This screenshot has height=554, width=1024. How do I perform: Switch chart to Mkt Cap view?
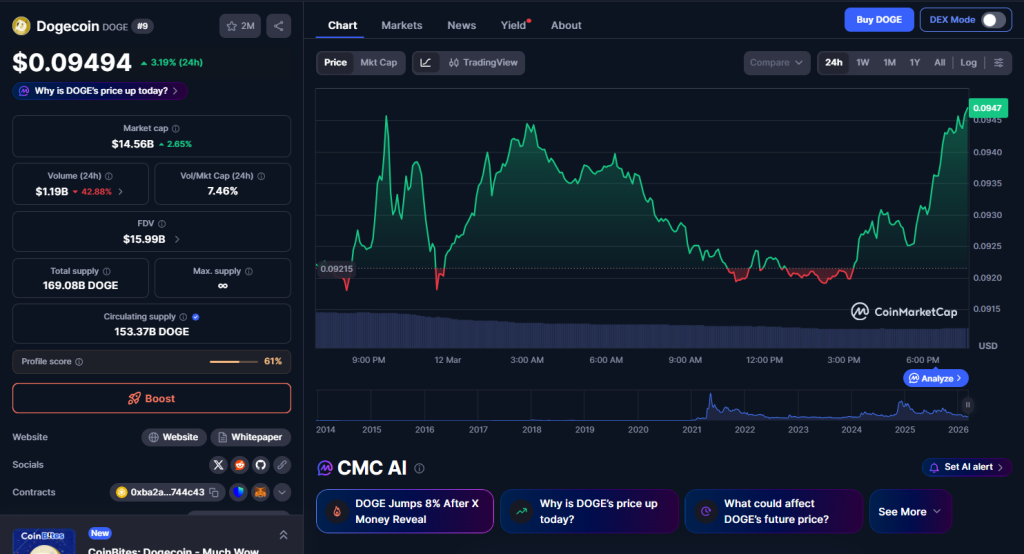pos(378,63)
